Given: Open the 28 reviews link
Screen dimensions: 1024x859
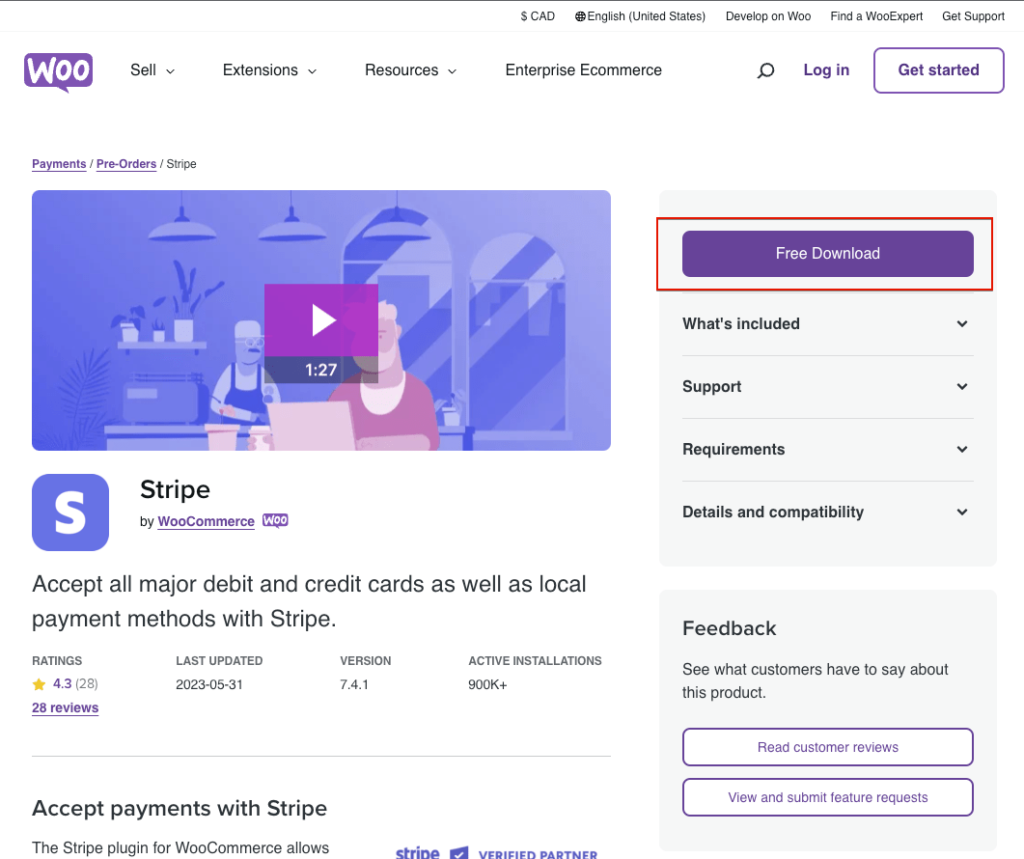Looking at the screenshot, I should pyautogui.click(x=65, y=708).
